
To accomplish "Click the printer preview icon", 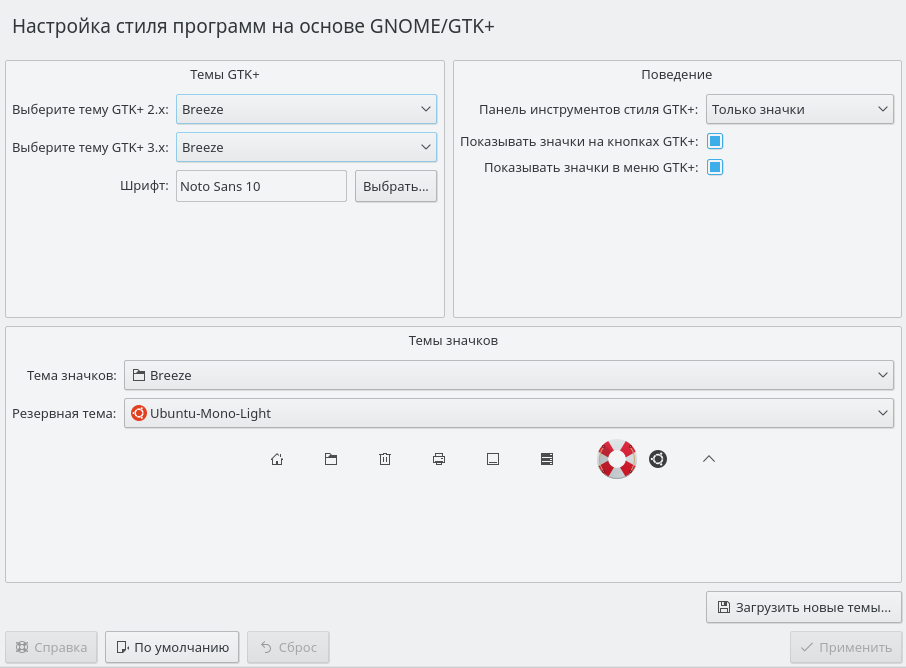I will [439, 459].
